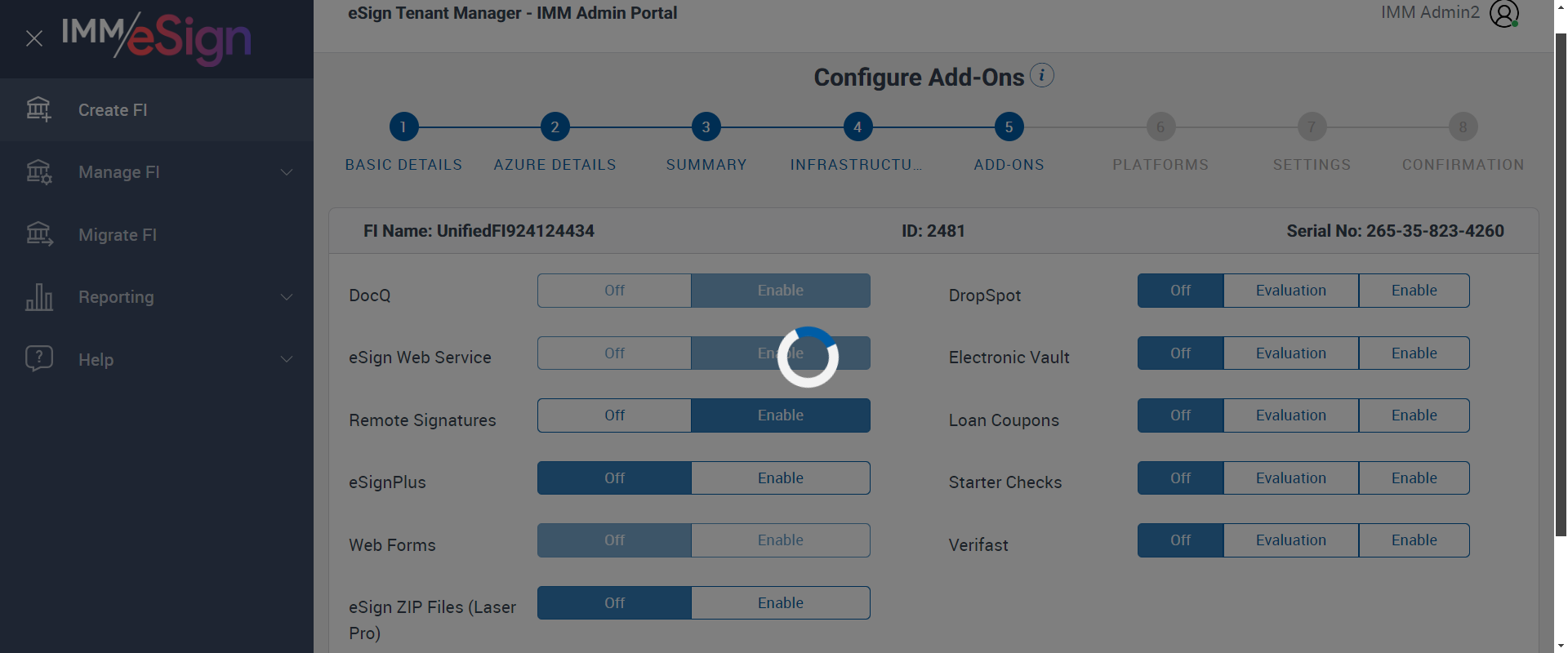Select step 8 circle Confirmation
The height and width of the screenshot is (653, 1568).
1463,127
